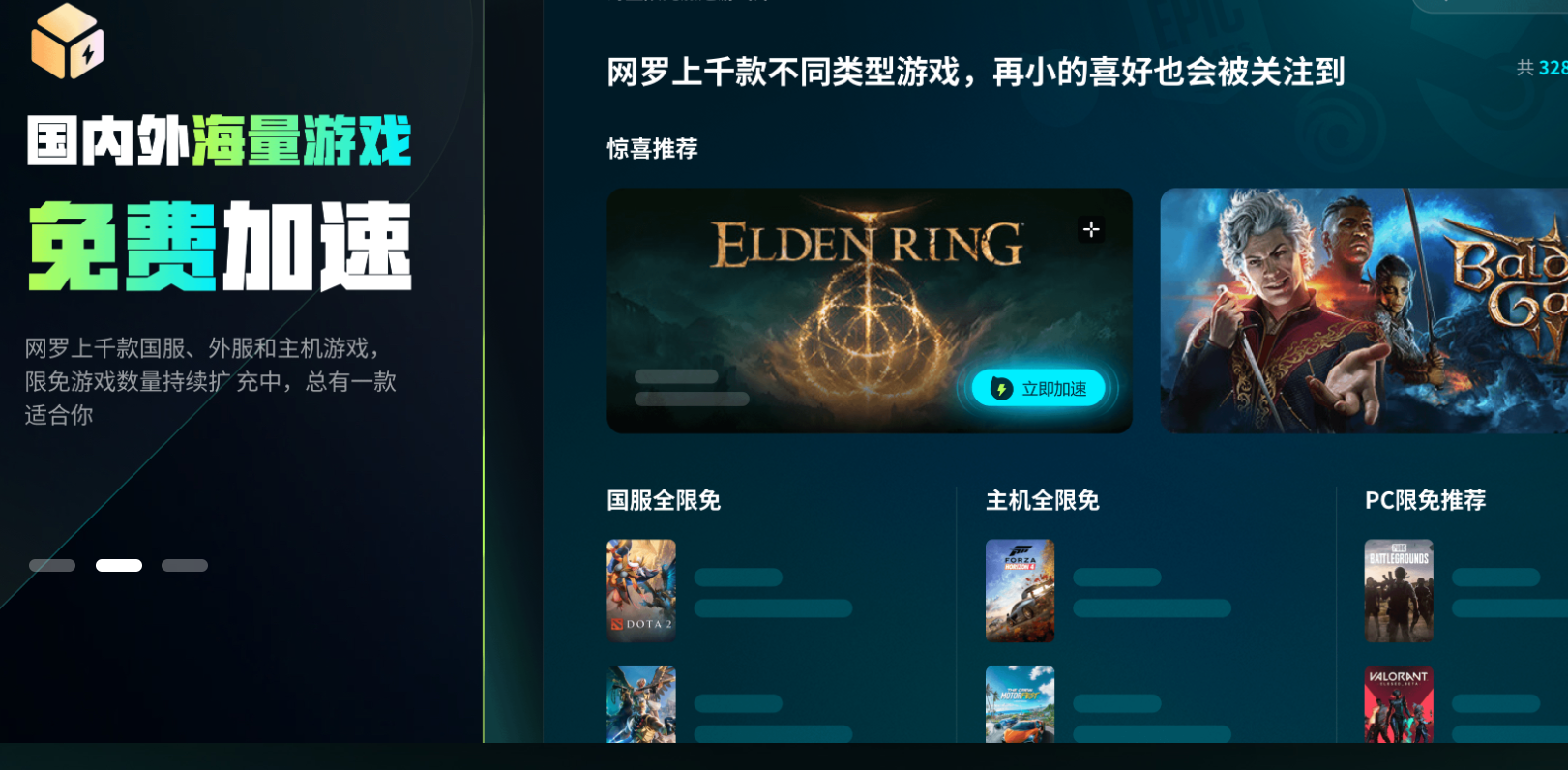Click the 主机全限免 section heading
The image size is (1568, 770).
pos(1043,500)
